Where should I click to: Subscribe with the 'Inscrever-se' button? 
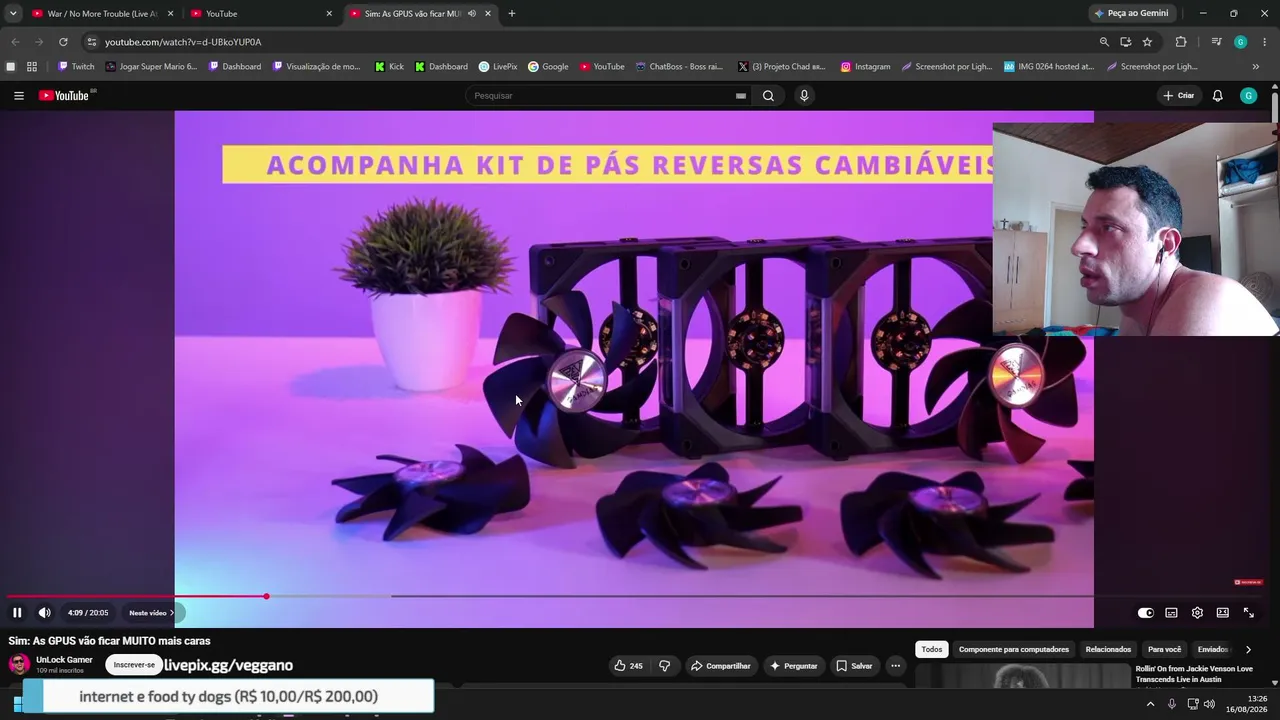coord(134,665)
